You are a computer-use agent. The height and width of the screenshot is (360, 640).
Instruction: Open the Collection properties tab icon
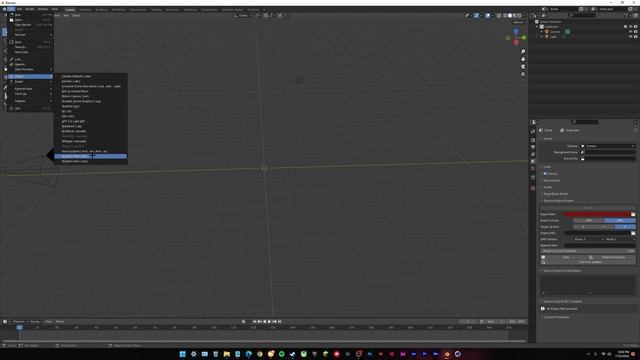(x=533, y=178)
